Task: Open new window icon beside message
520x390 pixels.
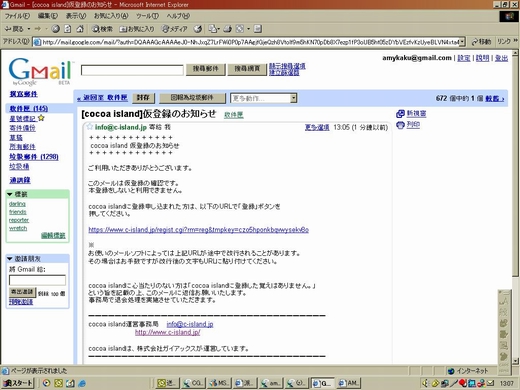Action: [x=400, y=114]
